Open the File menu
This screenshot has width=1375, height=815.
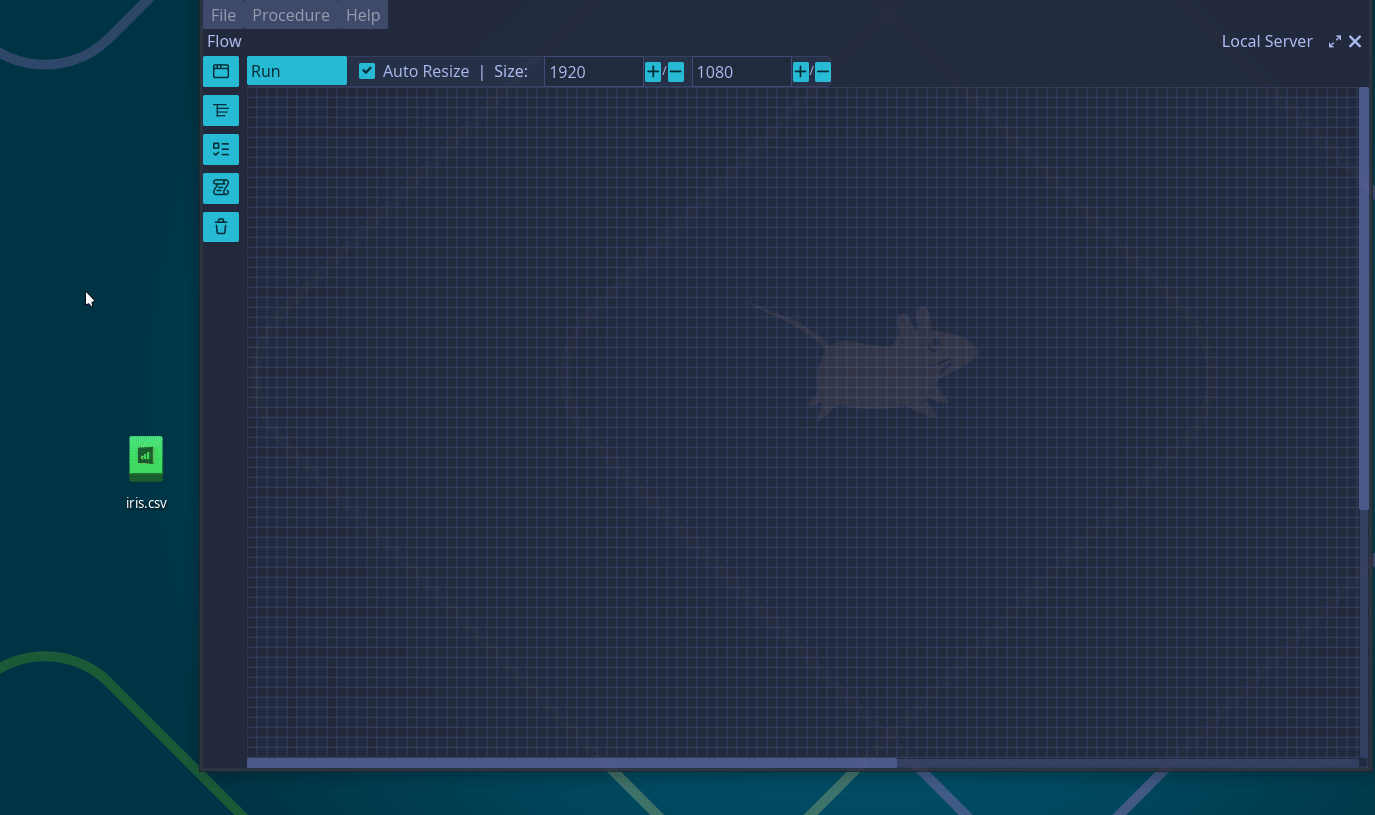pyautogui.click(x=223, y=15)
